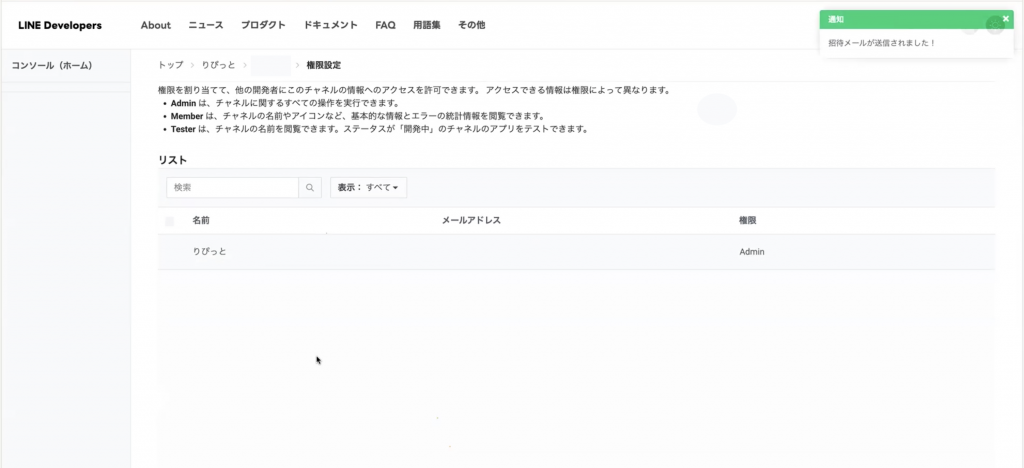This screenshot has width=1024, height=468.
Task: Click the メールアドレス column header
Action: tap(470, 220)
